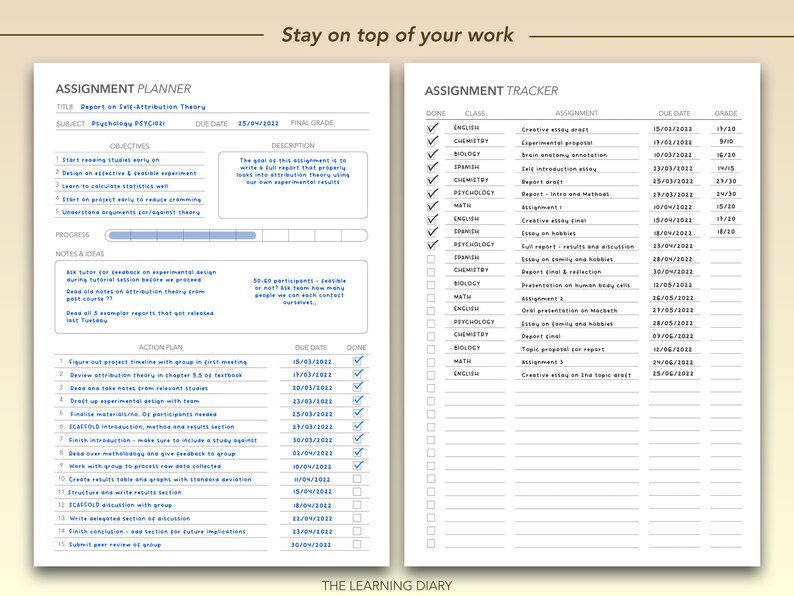Select grade '14/15' for Self introduction essay
The image size is (794, 596).
click(726, 168)
